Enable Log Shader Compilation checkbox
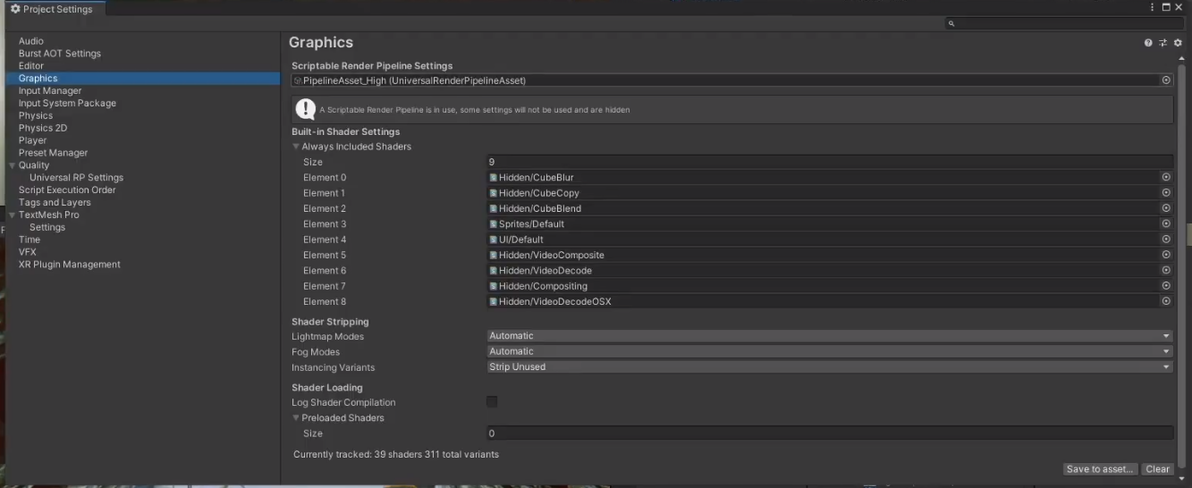Image resolution: width=1192 pixels, height=488 pixels. 492,402
